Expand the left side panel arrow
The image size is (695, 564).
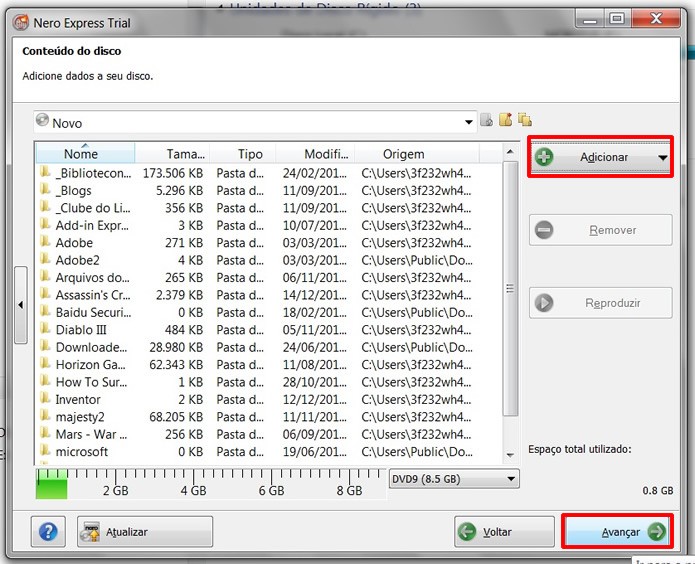[x=21, y=305]
